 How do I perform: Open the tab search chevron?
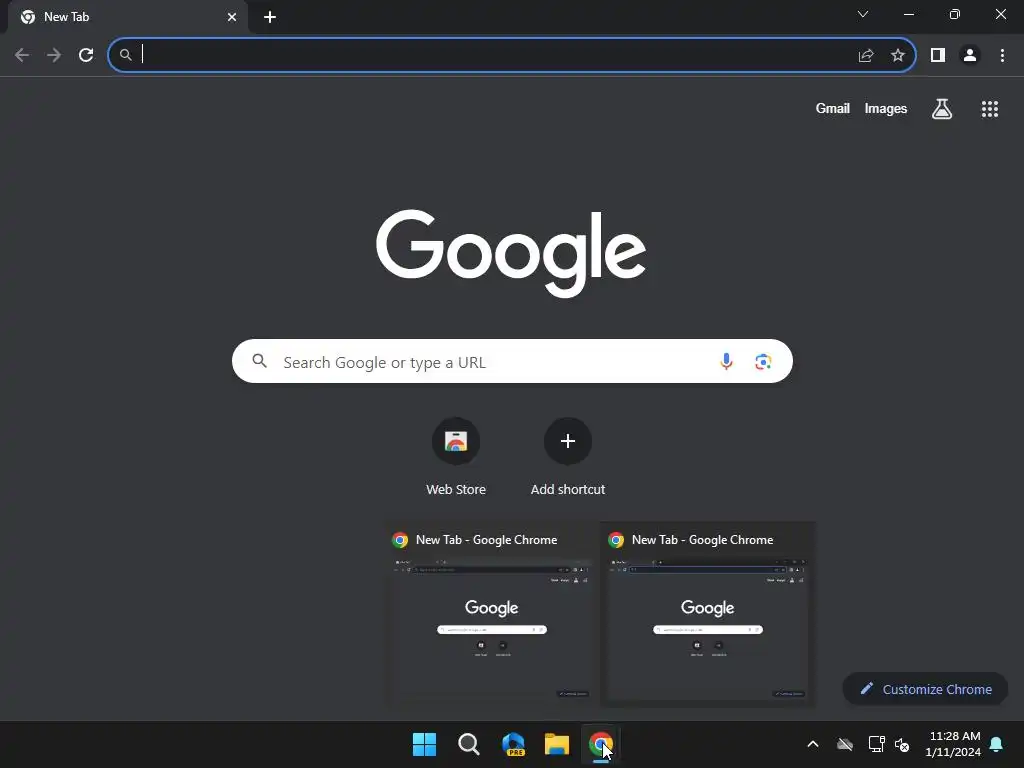coord(863,14)
